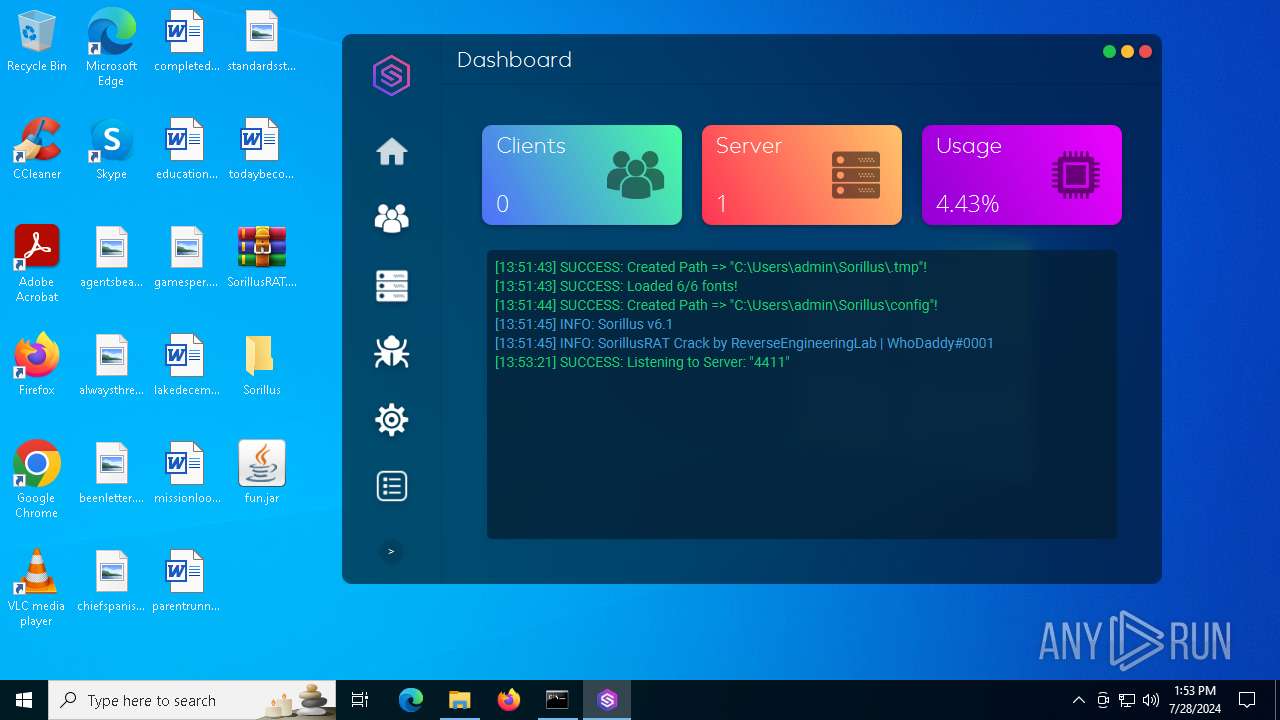
Task: Open Task View on the taskbar
Action: (360, 700)
